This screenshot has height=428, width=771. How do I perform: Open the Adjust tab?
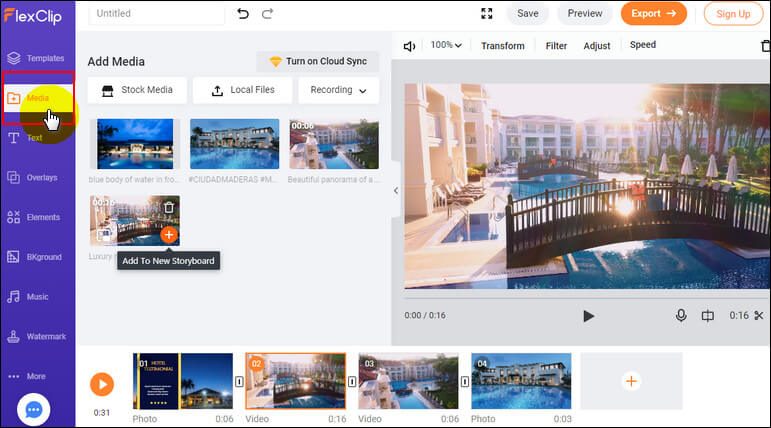(596, 46)
